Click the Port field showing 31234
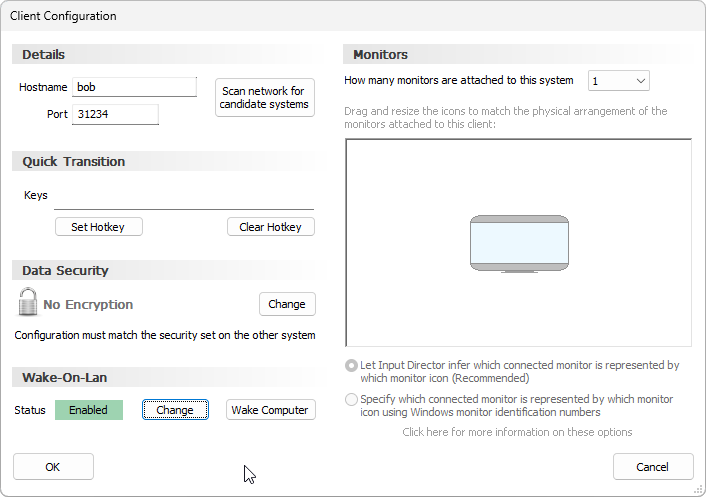This screenshot has height=497, width=706. [115, 114]
